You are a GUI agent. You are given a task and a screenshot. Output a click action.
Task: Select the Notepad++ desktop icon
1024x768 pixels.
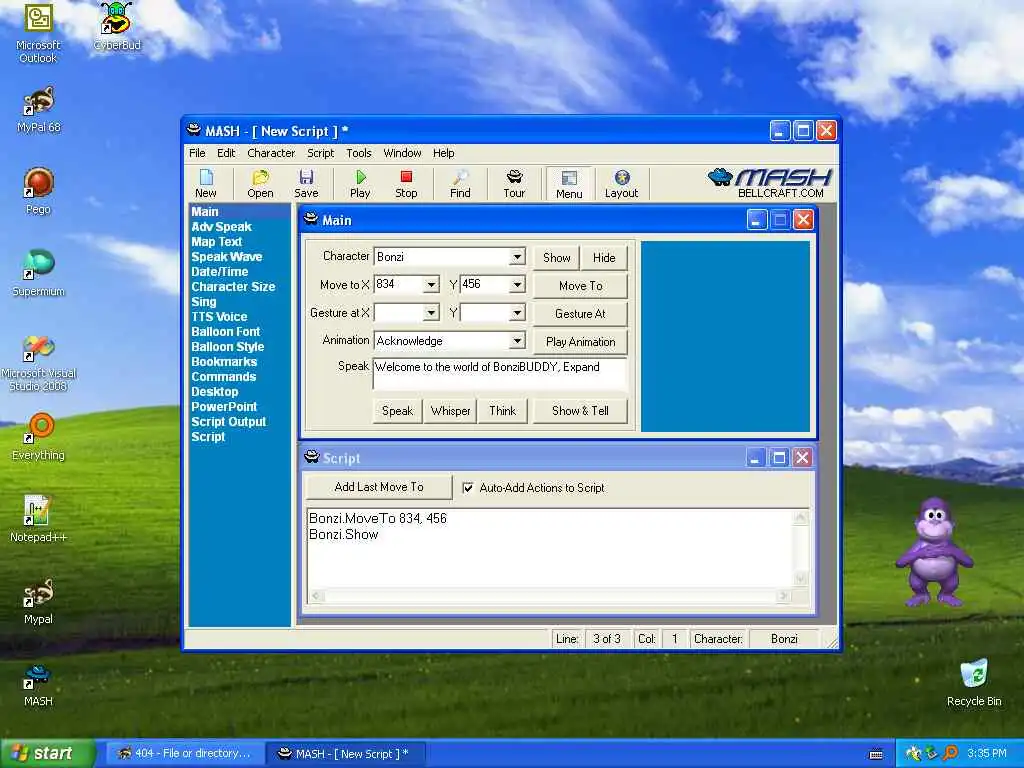39,519
